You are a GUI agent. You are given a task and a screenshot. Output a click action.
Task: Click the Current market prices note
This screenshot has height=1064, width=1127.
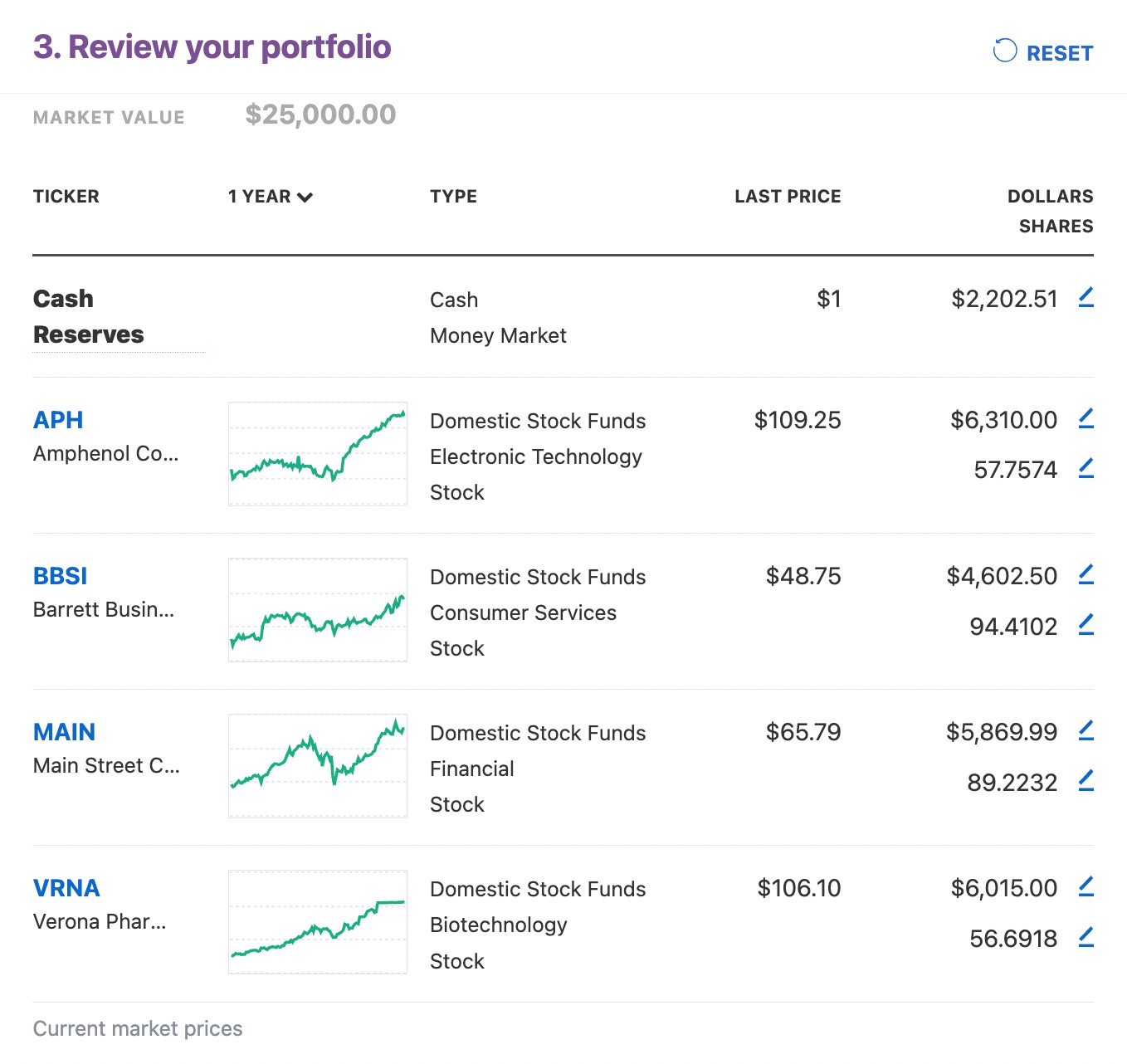pyautogui.click(x=138, y=1028)
